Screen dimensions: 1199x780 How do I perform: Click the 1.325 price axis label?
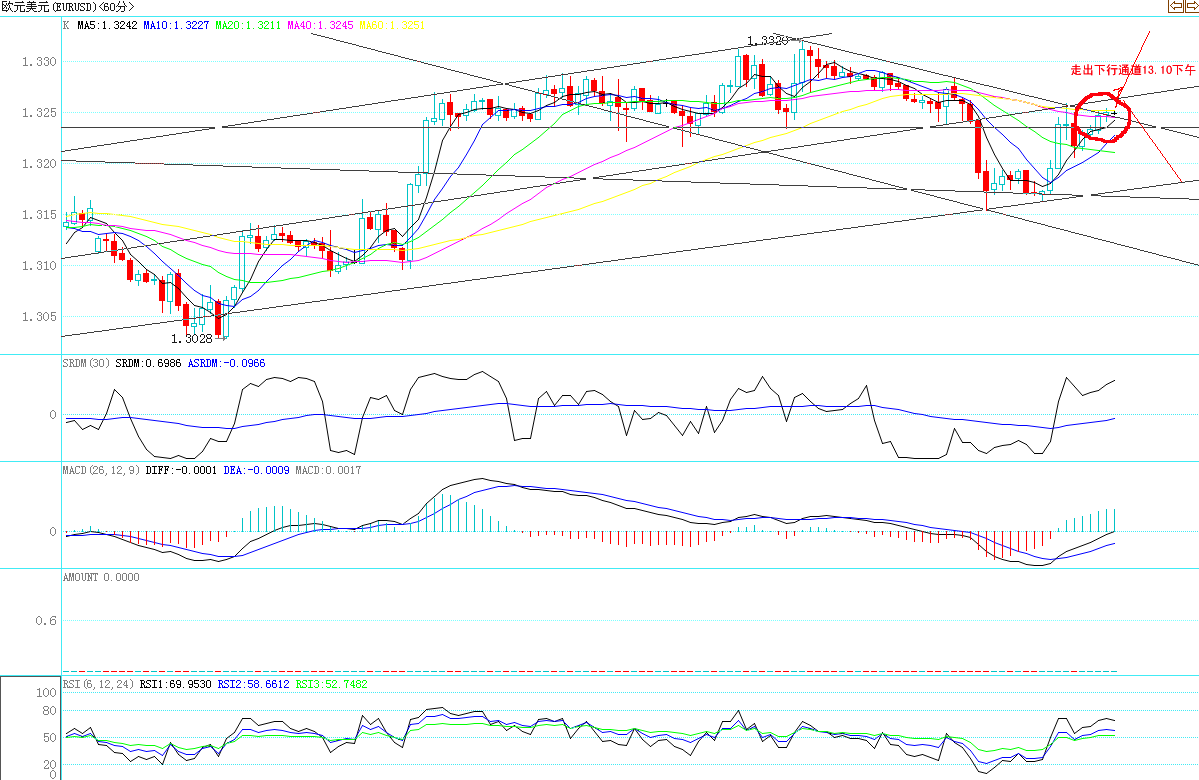(x=39, y=113)
